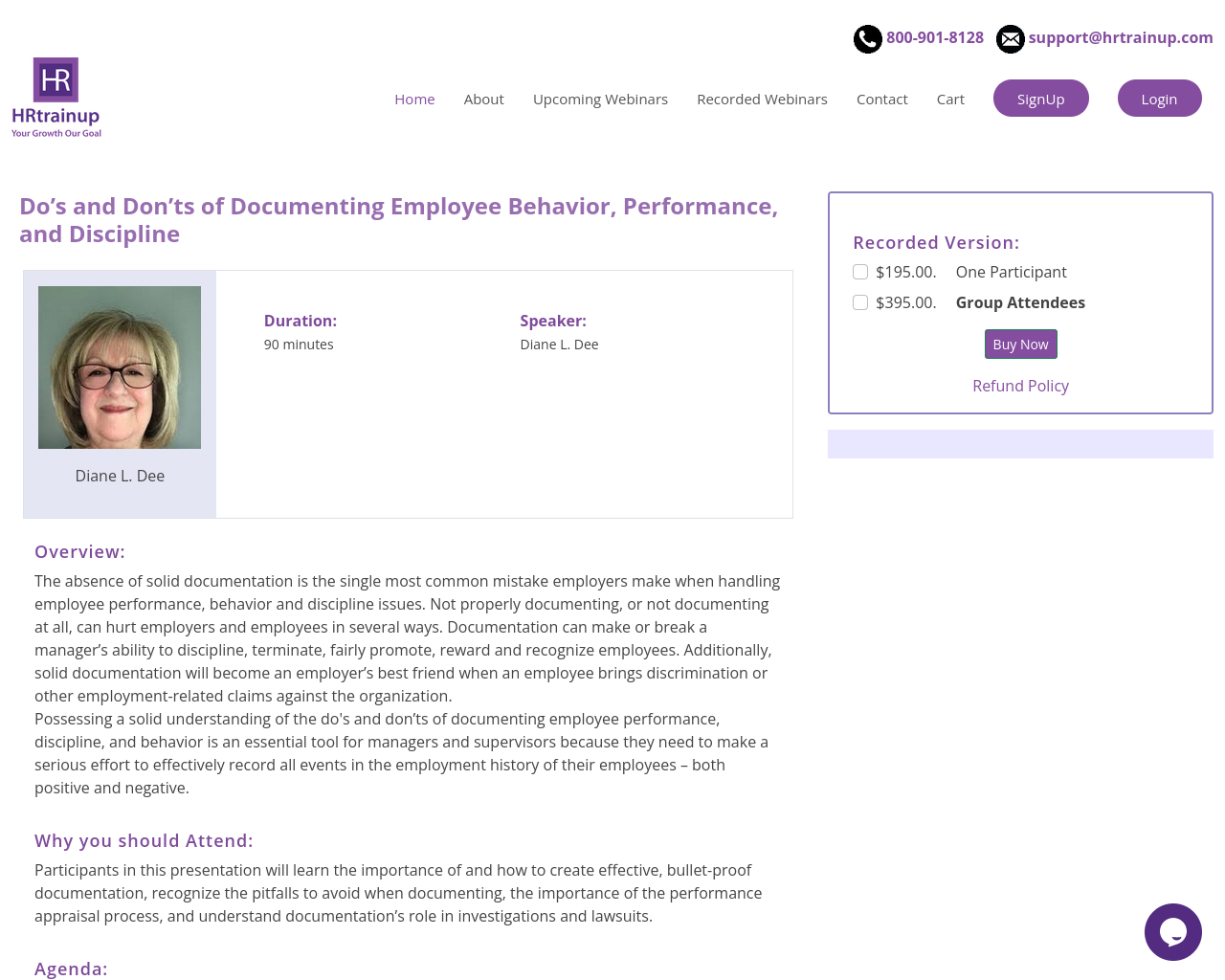Call the 800-901-8128 phone link

pyautogui.click(x=934, y=37)
